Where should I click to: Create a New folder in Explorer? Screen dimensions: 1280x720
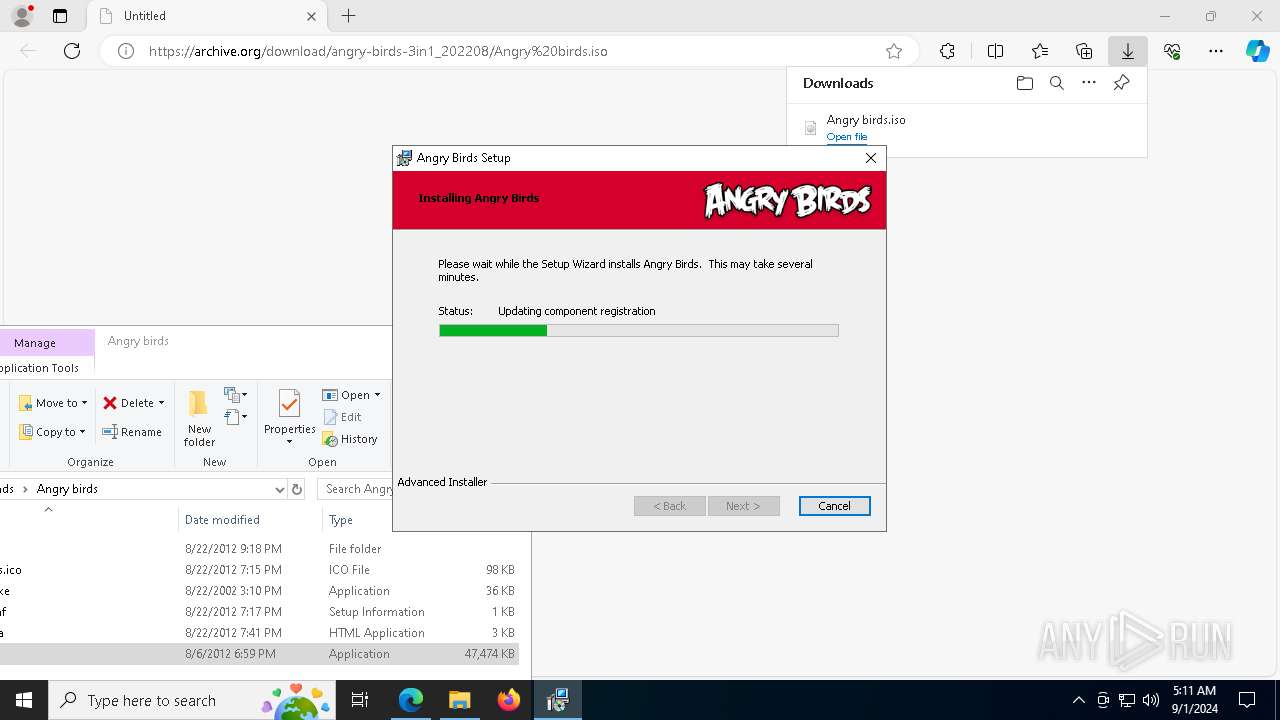click(199, 418)
